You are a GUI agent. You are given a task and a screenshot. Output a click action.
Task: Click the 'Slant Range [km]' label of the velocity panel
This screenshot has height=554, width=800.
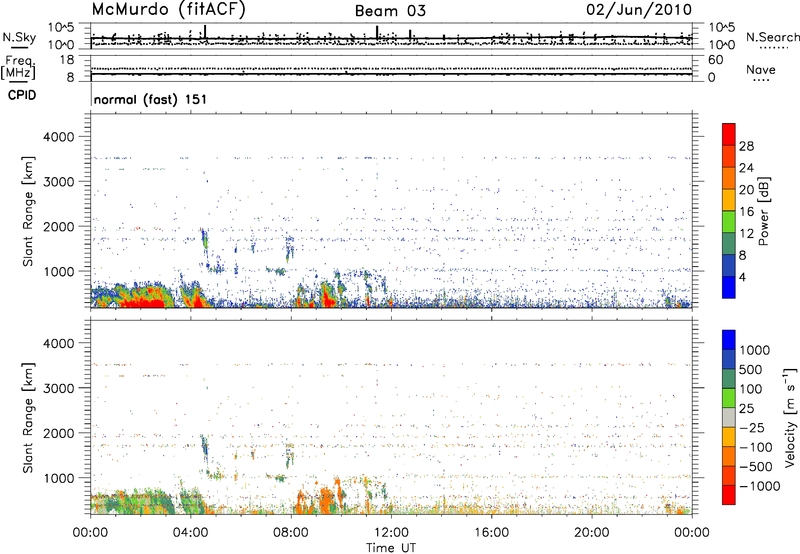point(28,418)
